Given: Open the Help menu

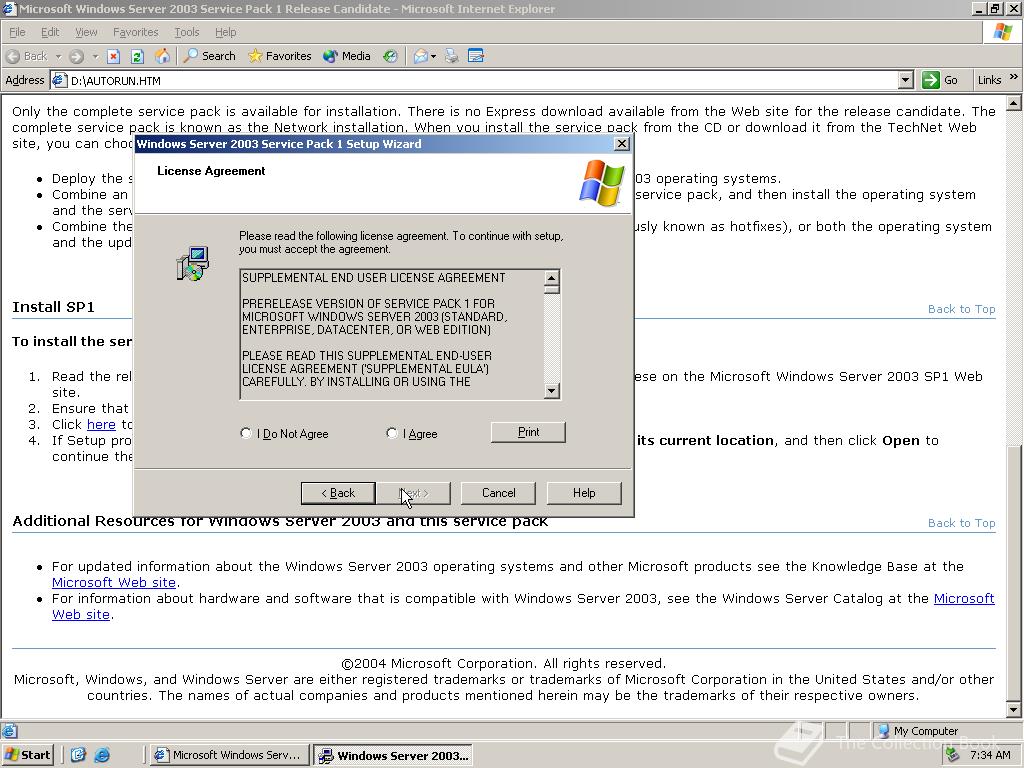Looking at the screenshot, I should 225,32.
